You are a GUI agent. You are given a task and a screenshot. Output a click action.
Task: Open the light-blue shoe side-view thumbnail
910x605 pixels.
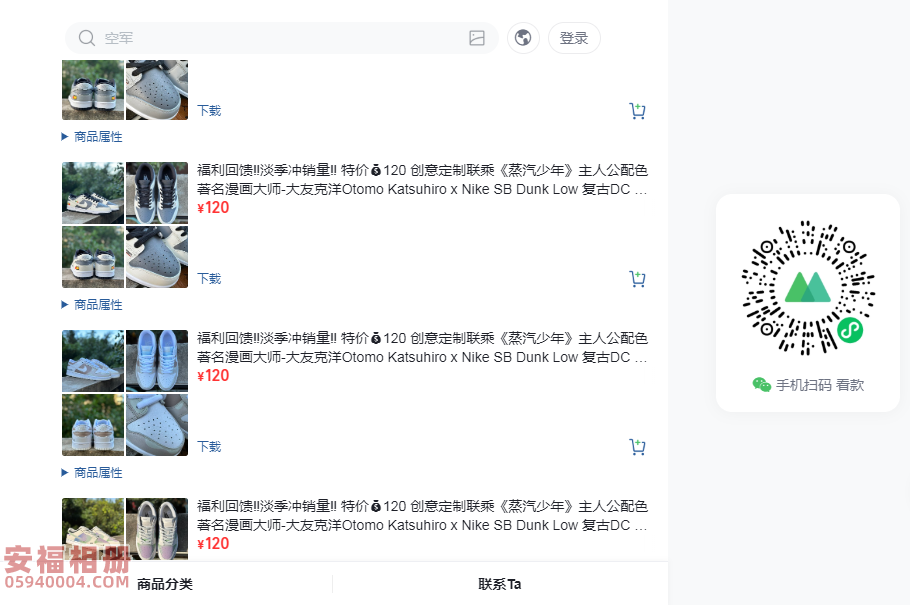click(93, 361)
